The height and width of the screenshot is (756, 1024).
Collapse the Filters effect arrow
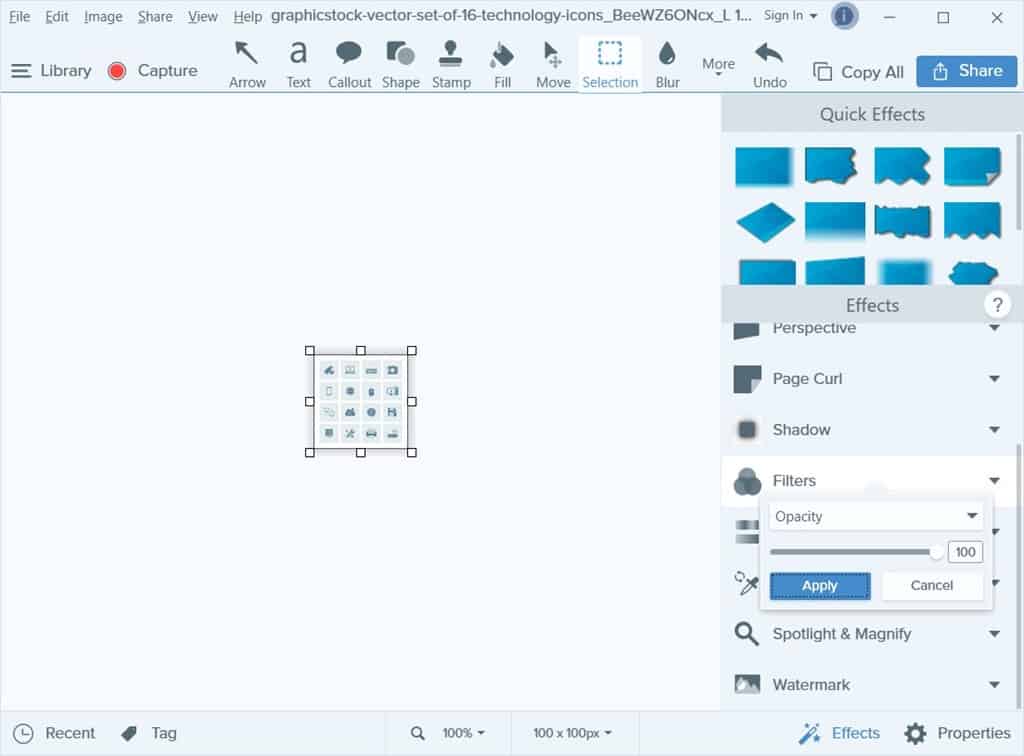point(994,481)
